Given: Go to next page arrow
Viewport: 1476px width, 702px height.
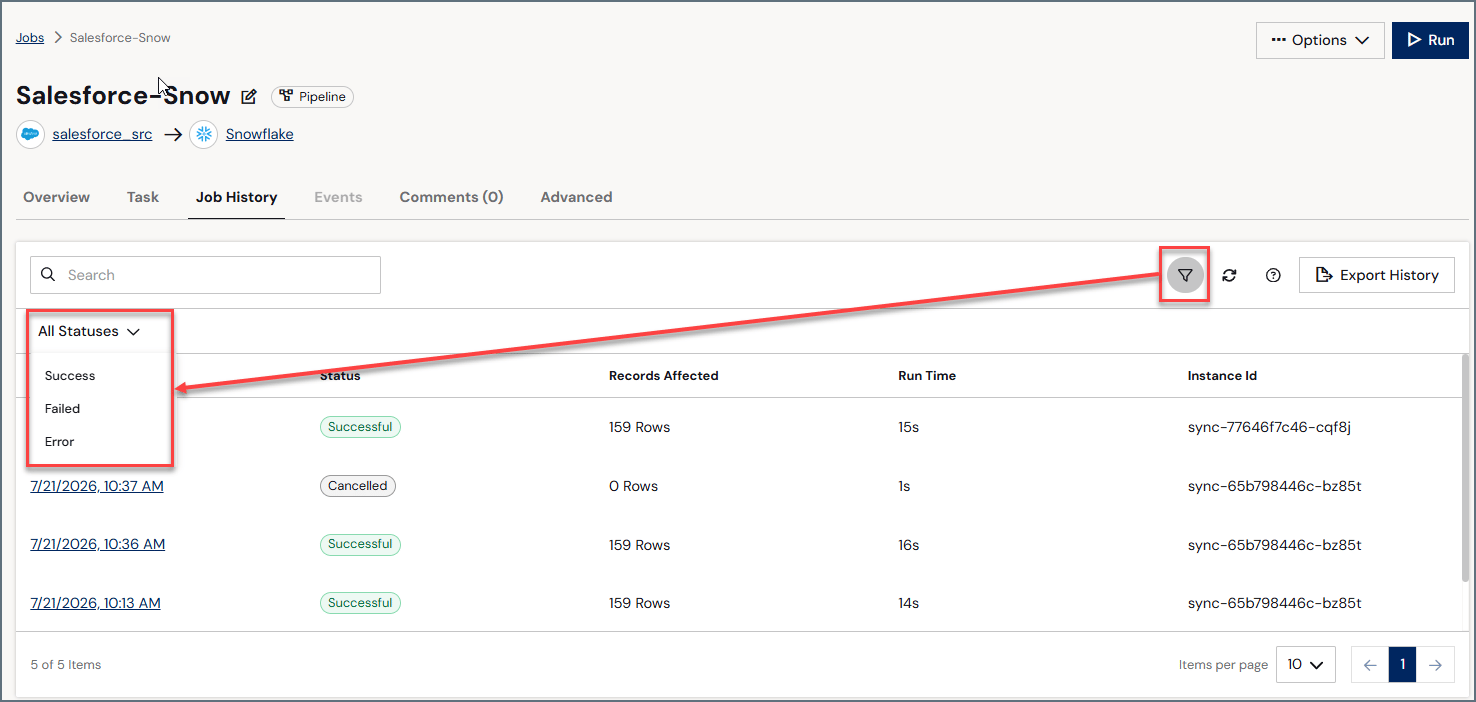Looking at the screenshot, I should (x=1435, y=664).
